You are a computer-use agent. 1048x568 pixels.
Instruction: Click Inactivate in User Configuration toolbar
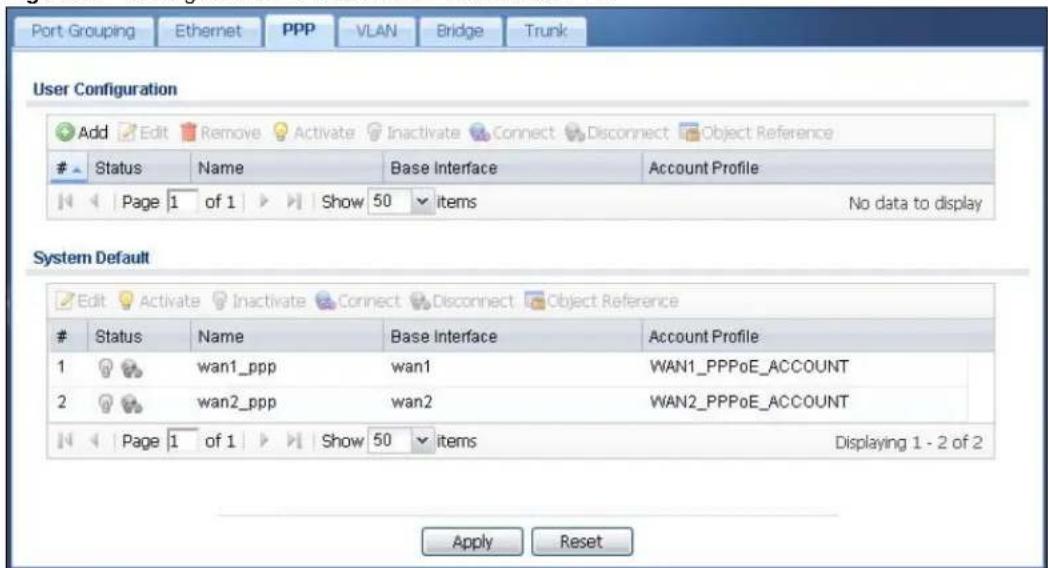click(x=413, y=132)
